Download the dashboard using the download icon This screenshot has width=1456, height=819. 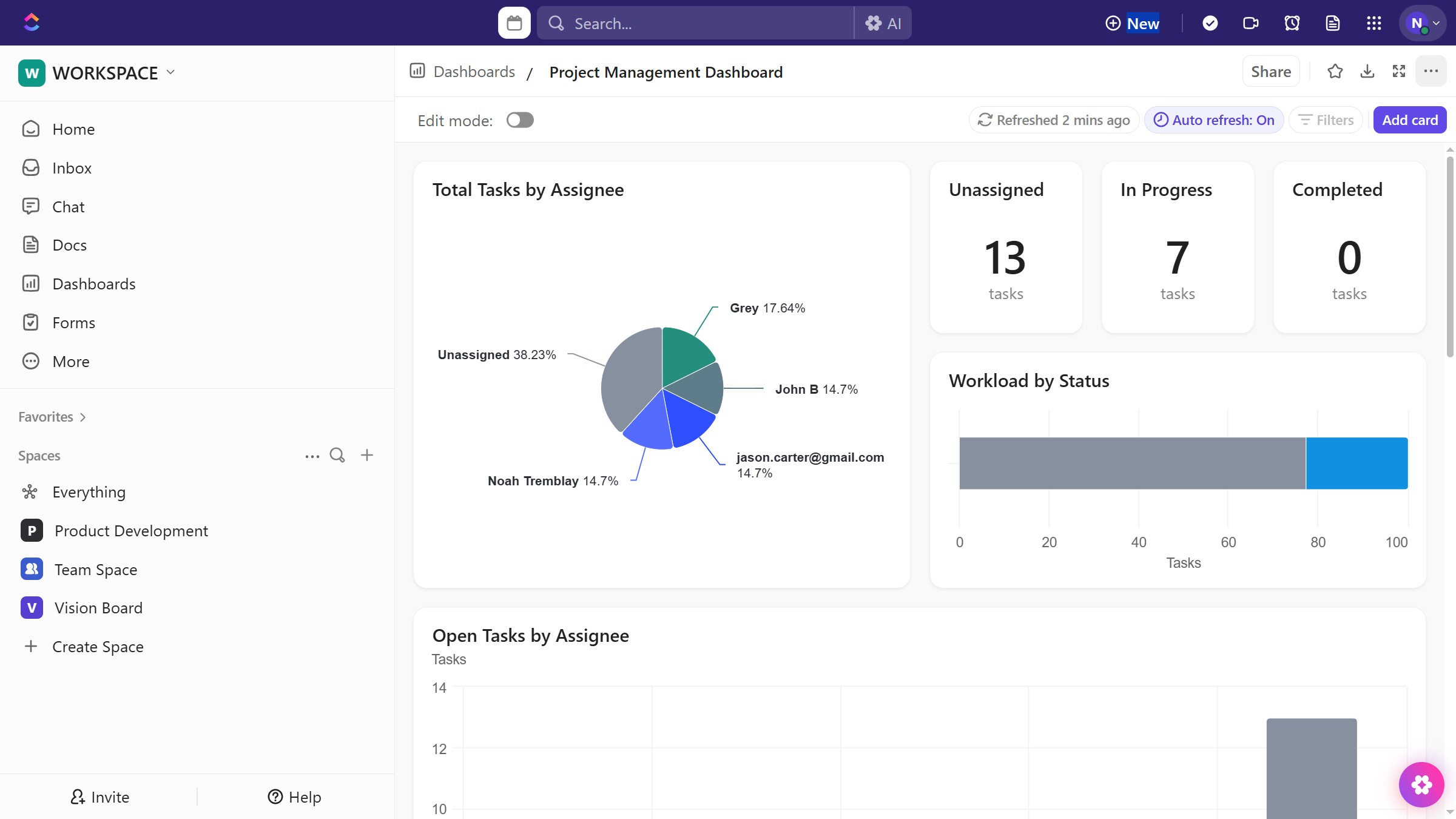tap(1367, 71)
